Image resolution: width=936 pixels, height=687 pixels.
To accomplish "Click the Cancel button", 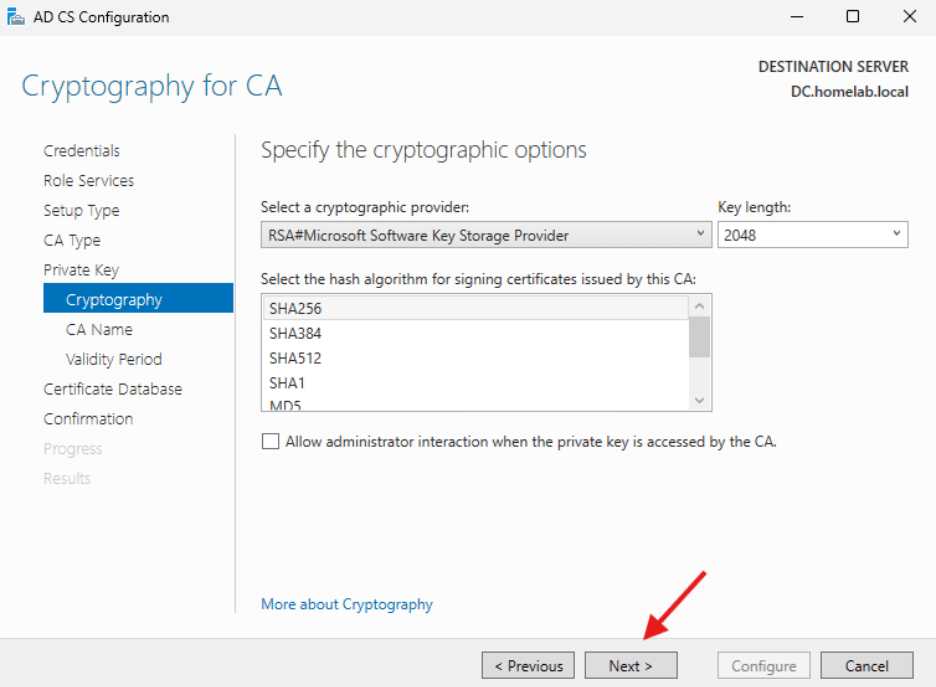I will click(x=866, y=664).
